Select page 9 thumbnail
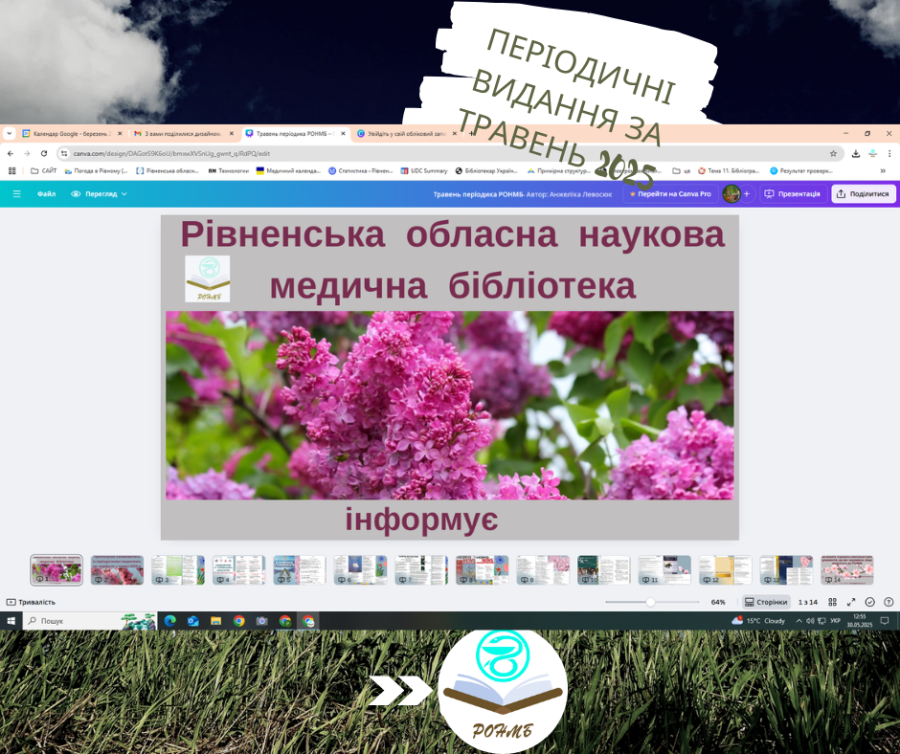This screenshot has width=900, height=754. click(543, 570)
